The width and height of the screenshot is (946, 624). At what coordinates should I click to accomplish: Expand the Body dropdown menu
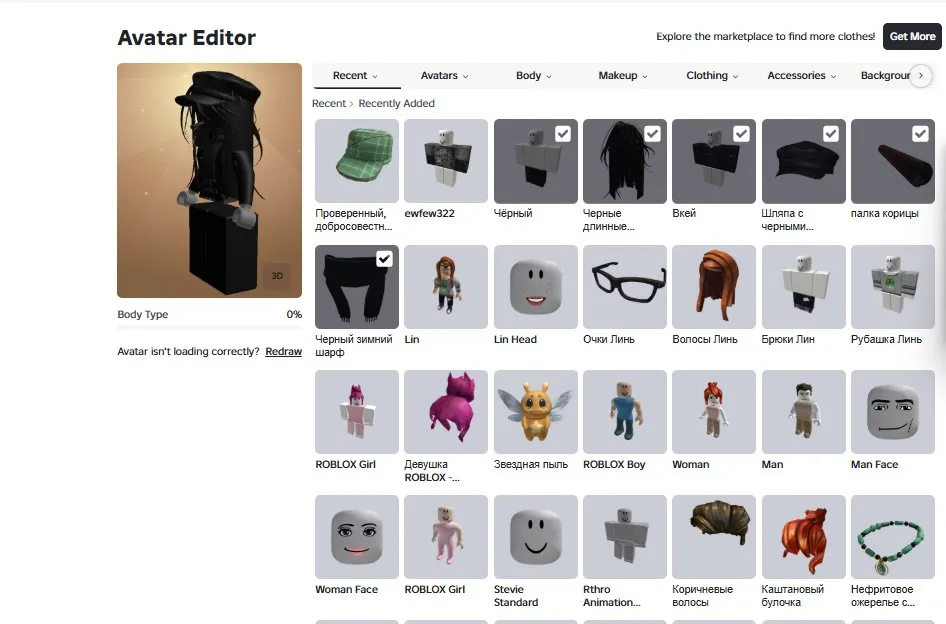coord(534,75)
